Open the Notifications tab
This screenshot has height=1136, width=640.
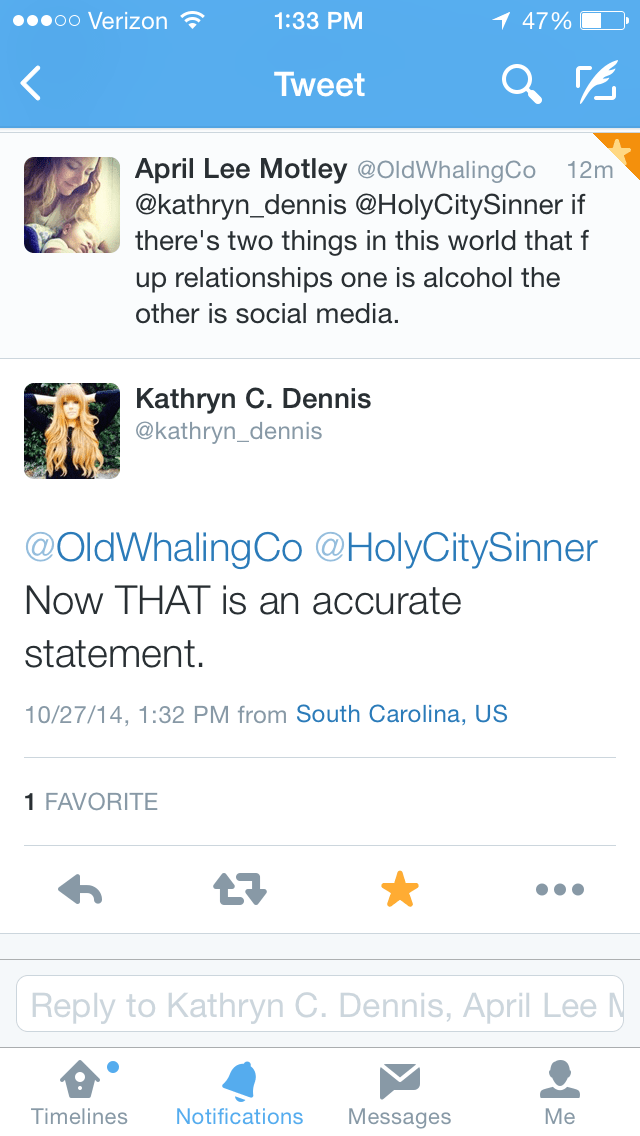[x=239, y=1092]
